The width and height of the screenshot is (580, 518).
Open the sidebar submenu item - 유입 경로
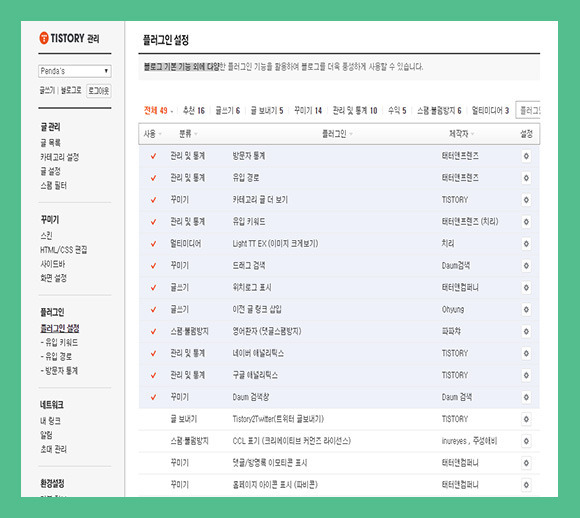point(56,357)
